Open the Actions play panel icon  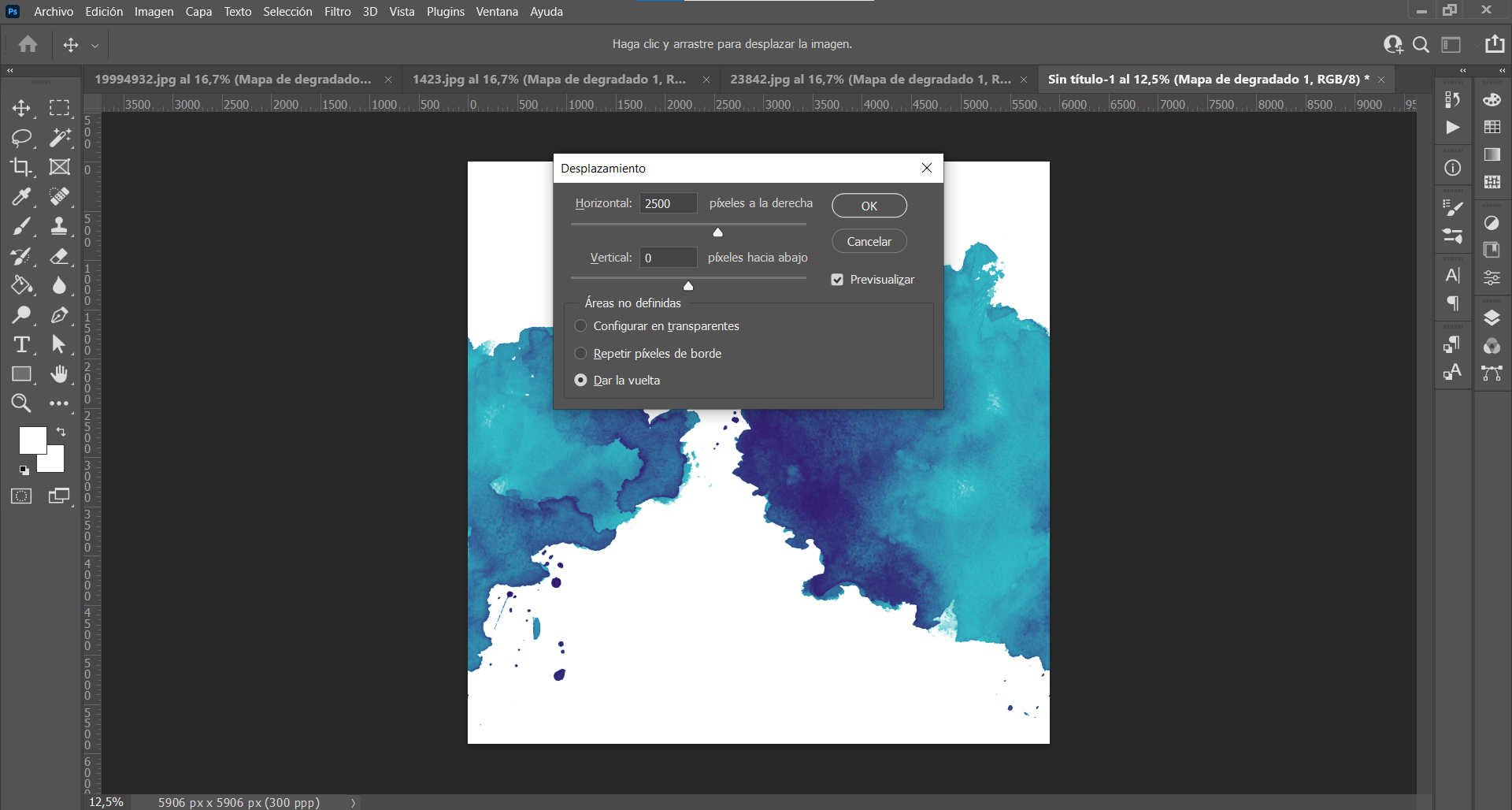pos(1453,128)
